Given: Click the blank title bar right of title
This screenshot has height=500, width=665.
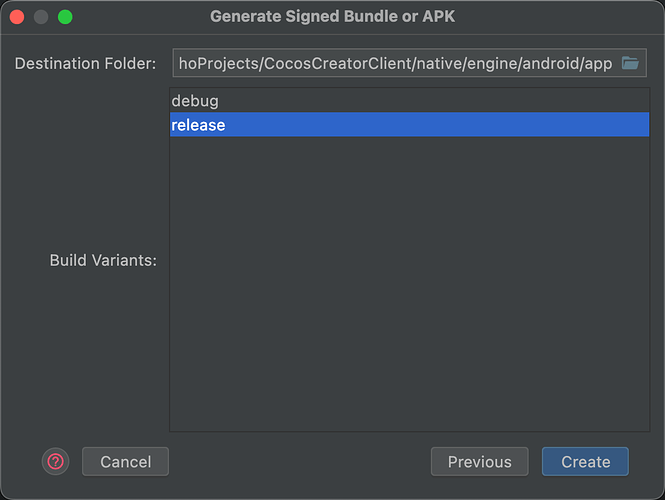Looking at the screenshot, I should (560, 17).
